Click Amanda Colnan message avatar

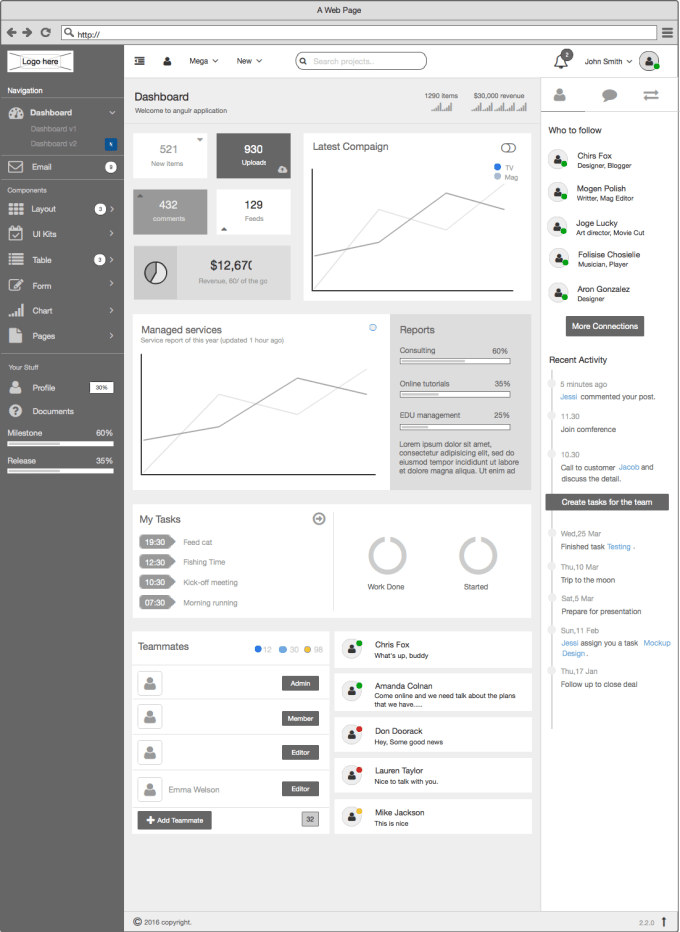(352, 691)
